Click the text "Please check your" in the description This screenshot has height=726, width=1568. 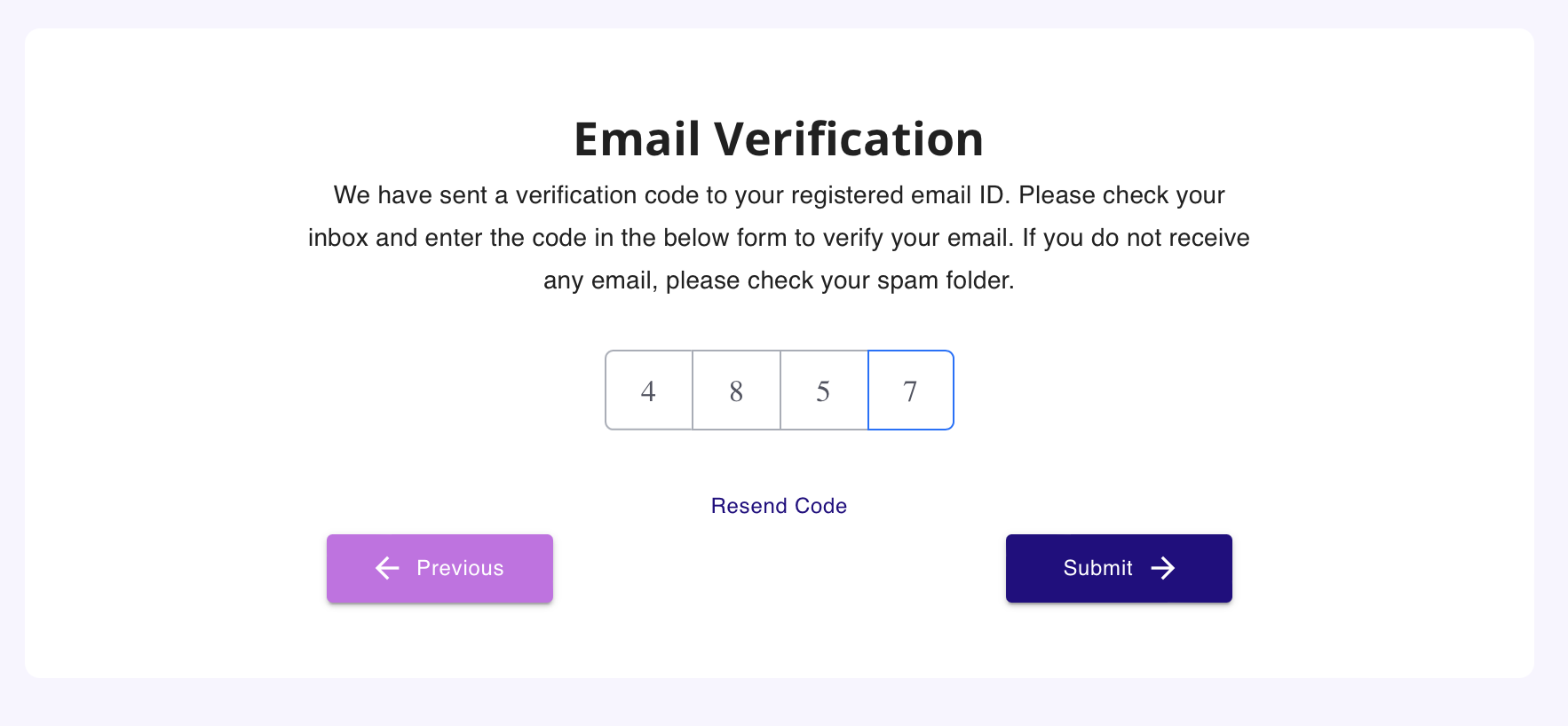1121,195
